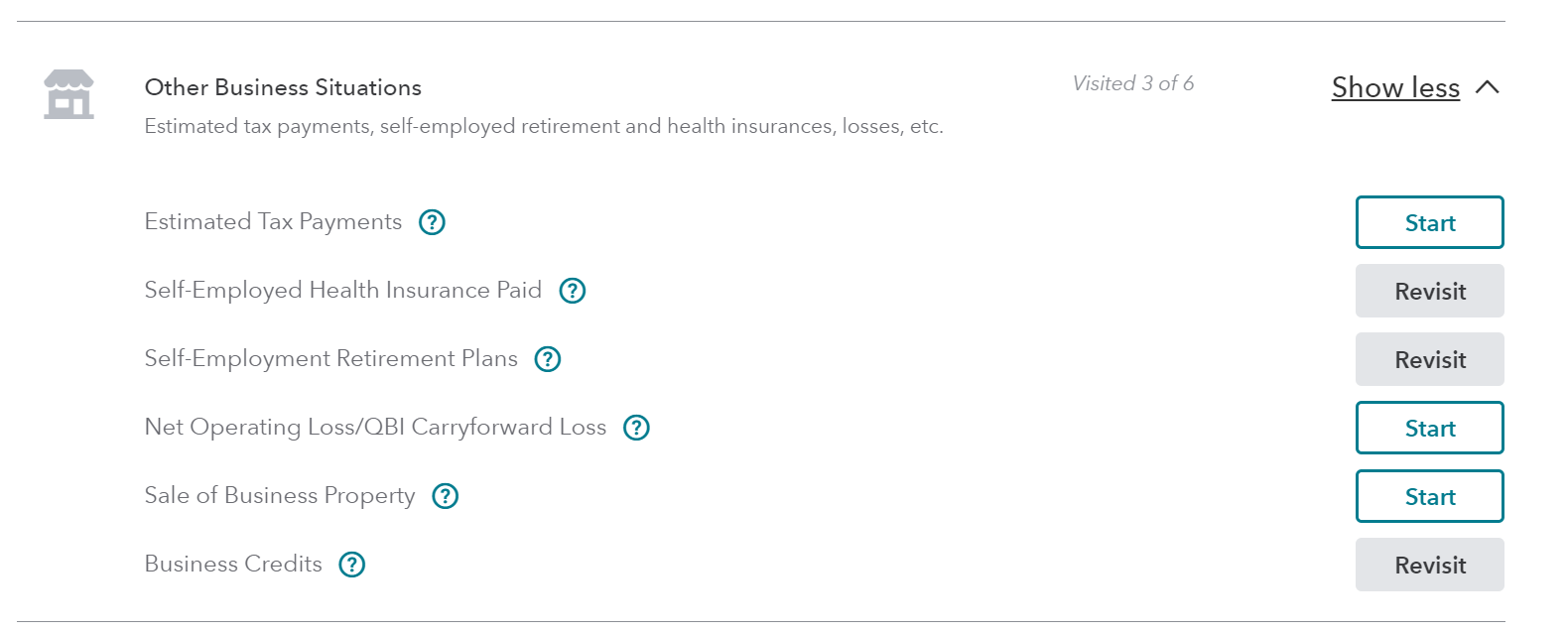The width and height of the screenshot is (1568, 634).
Task: Open help for Sale of Business Property
Action: pos(446,496)
